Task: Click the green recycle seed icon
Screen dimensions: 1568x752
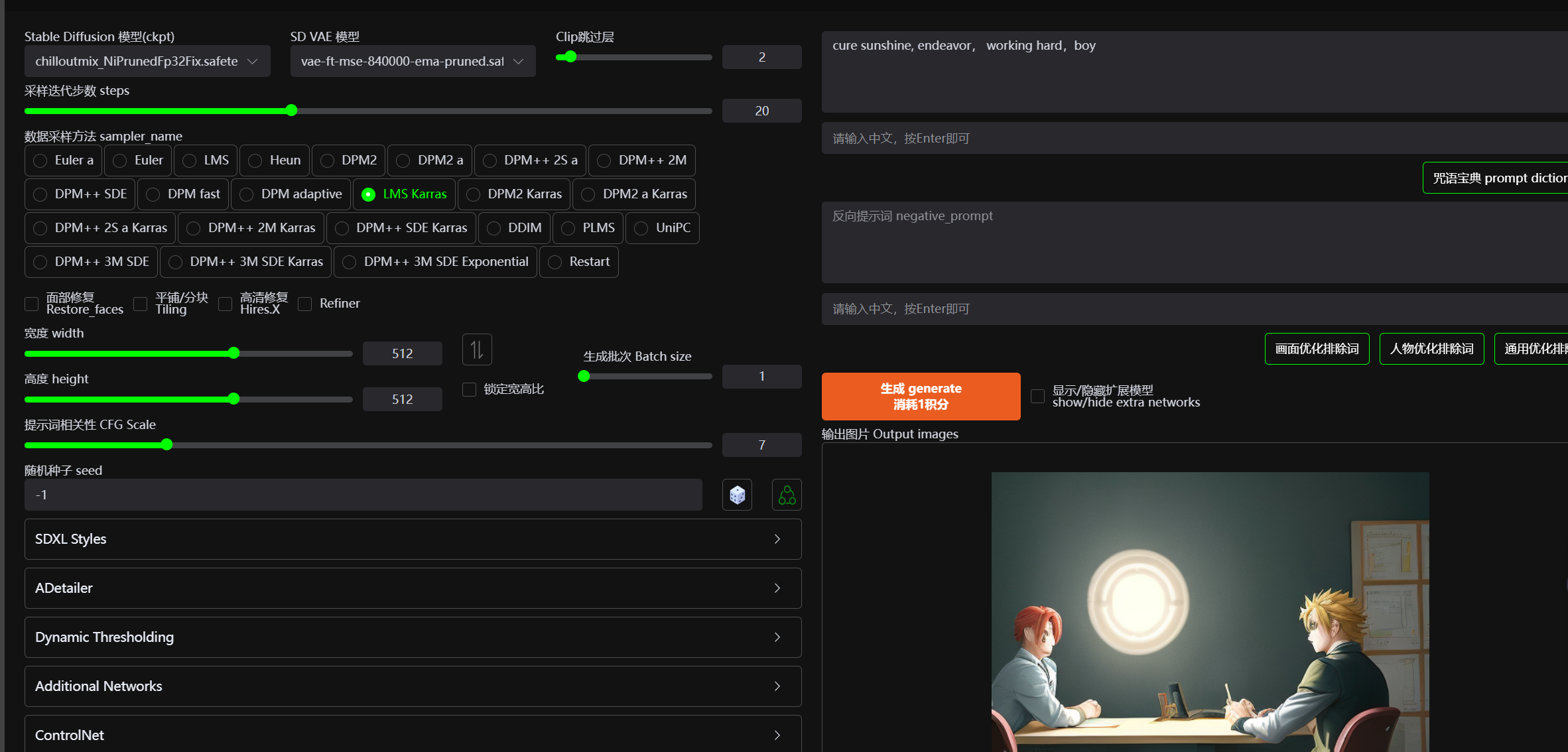Action: (787, 495)
